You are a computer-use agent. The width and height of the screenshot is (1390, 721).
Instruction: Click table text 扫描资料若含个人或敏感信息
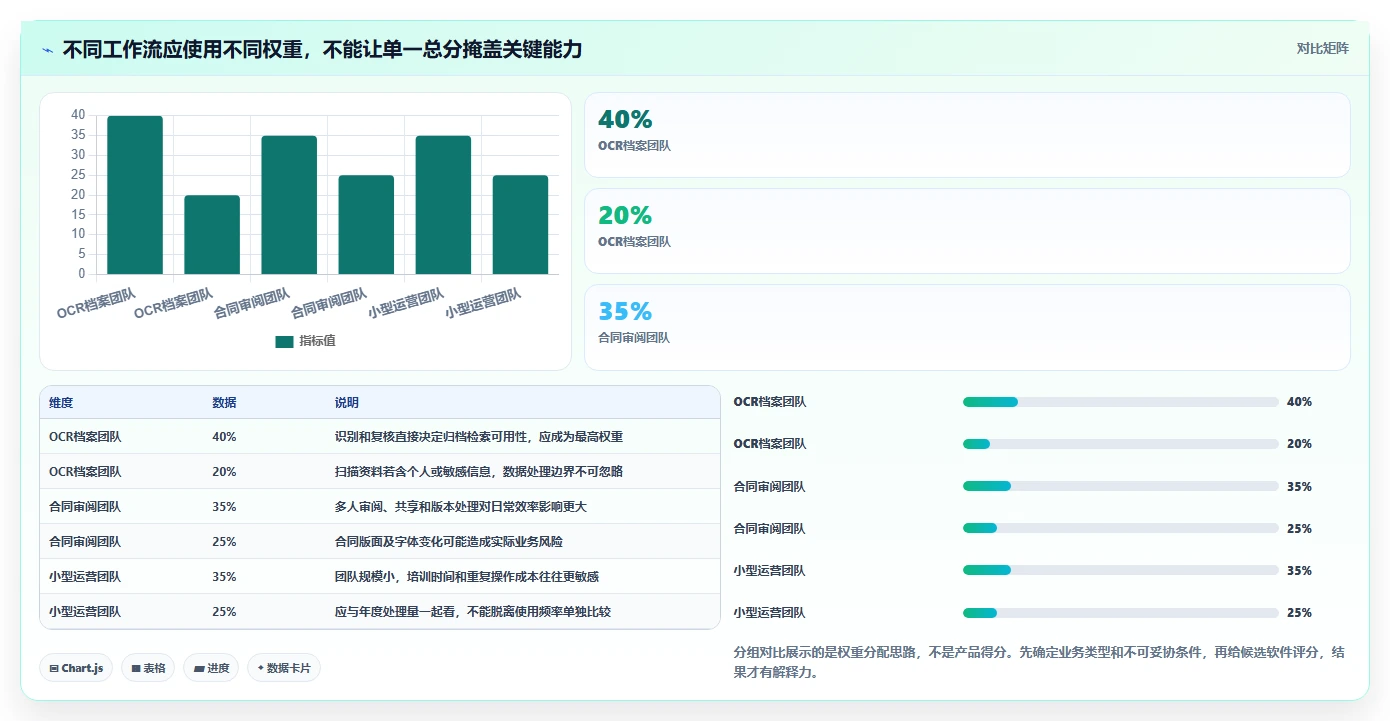pos(413,472)
